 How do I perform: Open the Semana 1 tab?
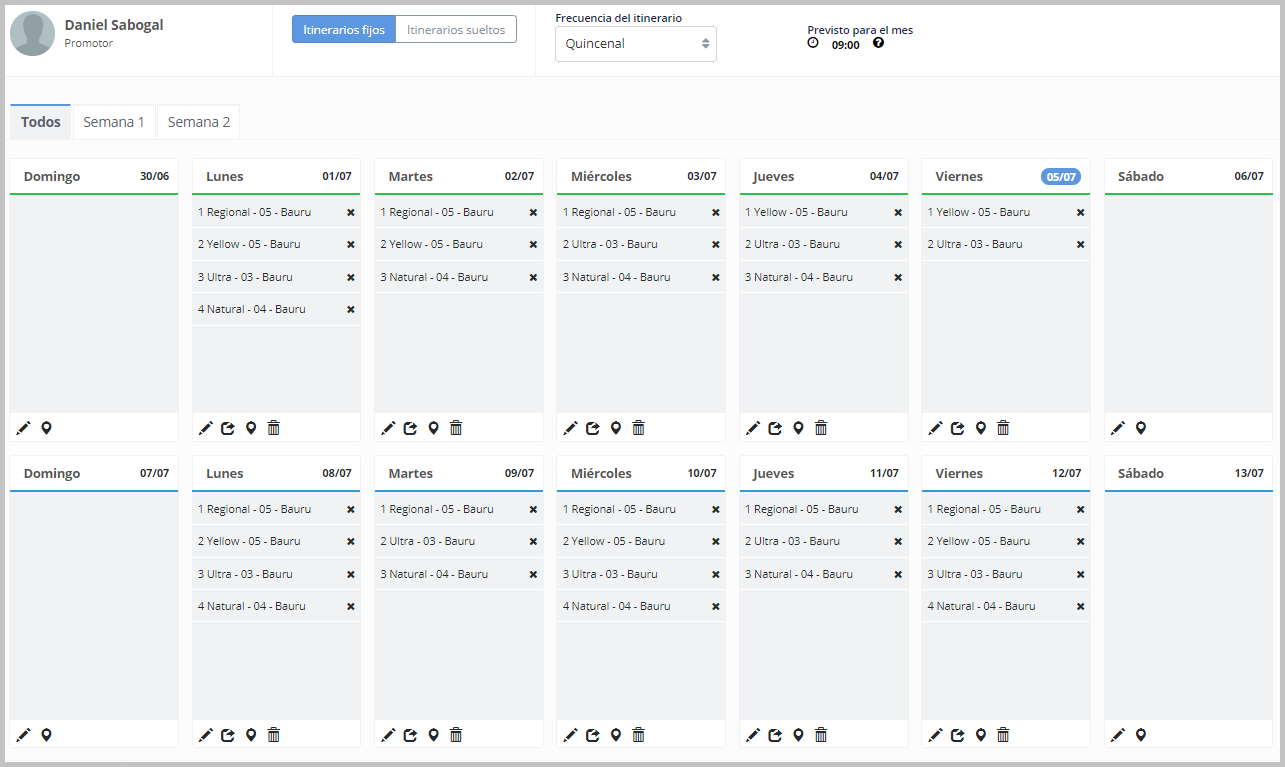point(114,122)
